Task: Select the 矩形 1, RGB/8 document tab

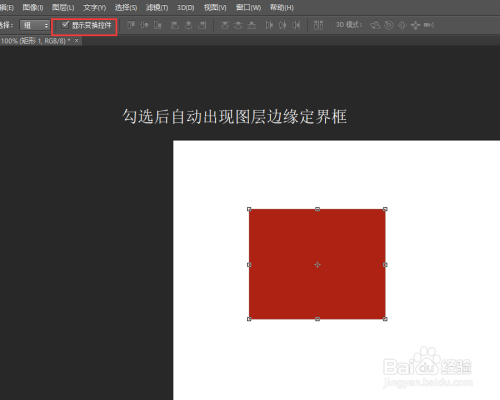Action: [x=35, y=41]
